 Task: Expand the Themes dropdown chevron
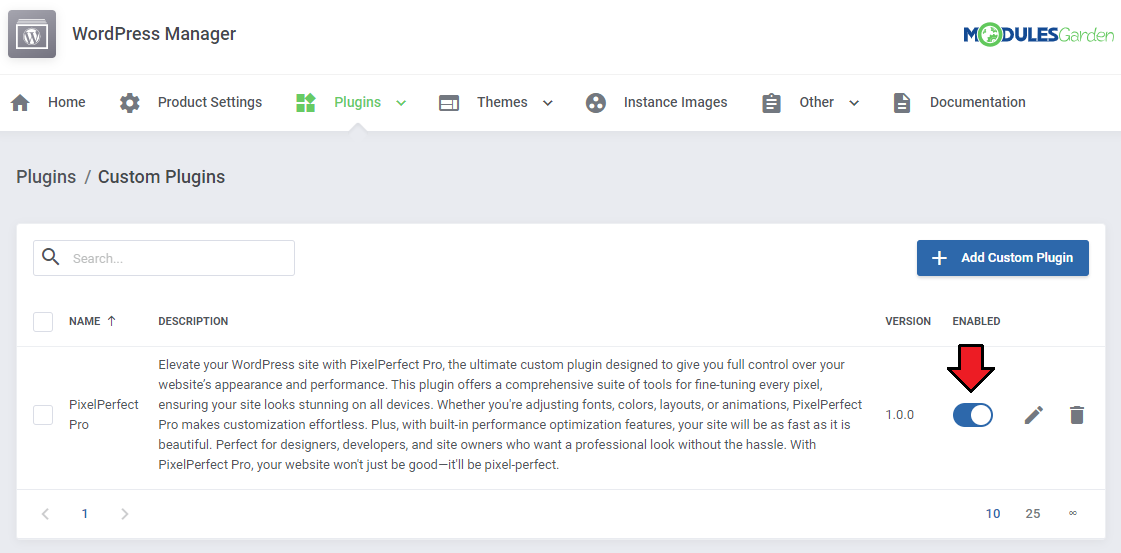(x=548, y=103)
